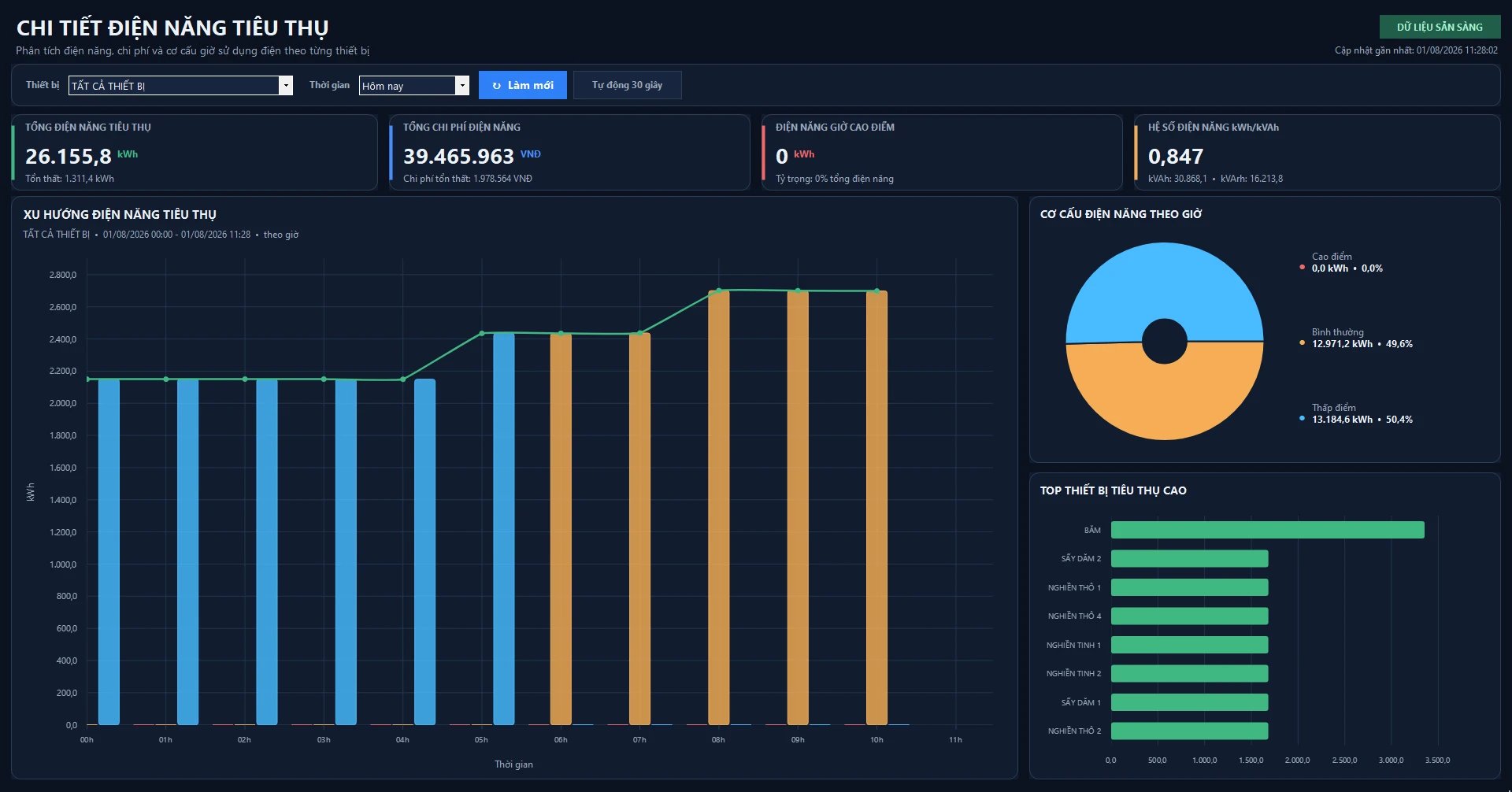Click the red Cao điểm legend dot
The height and width of the screenshot is (792, 1512).
[x=1302, y=268]
